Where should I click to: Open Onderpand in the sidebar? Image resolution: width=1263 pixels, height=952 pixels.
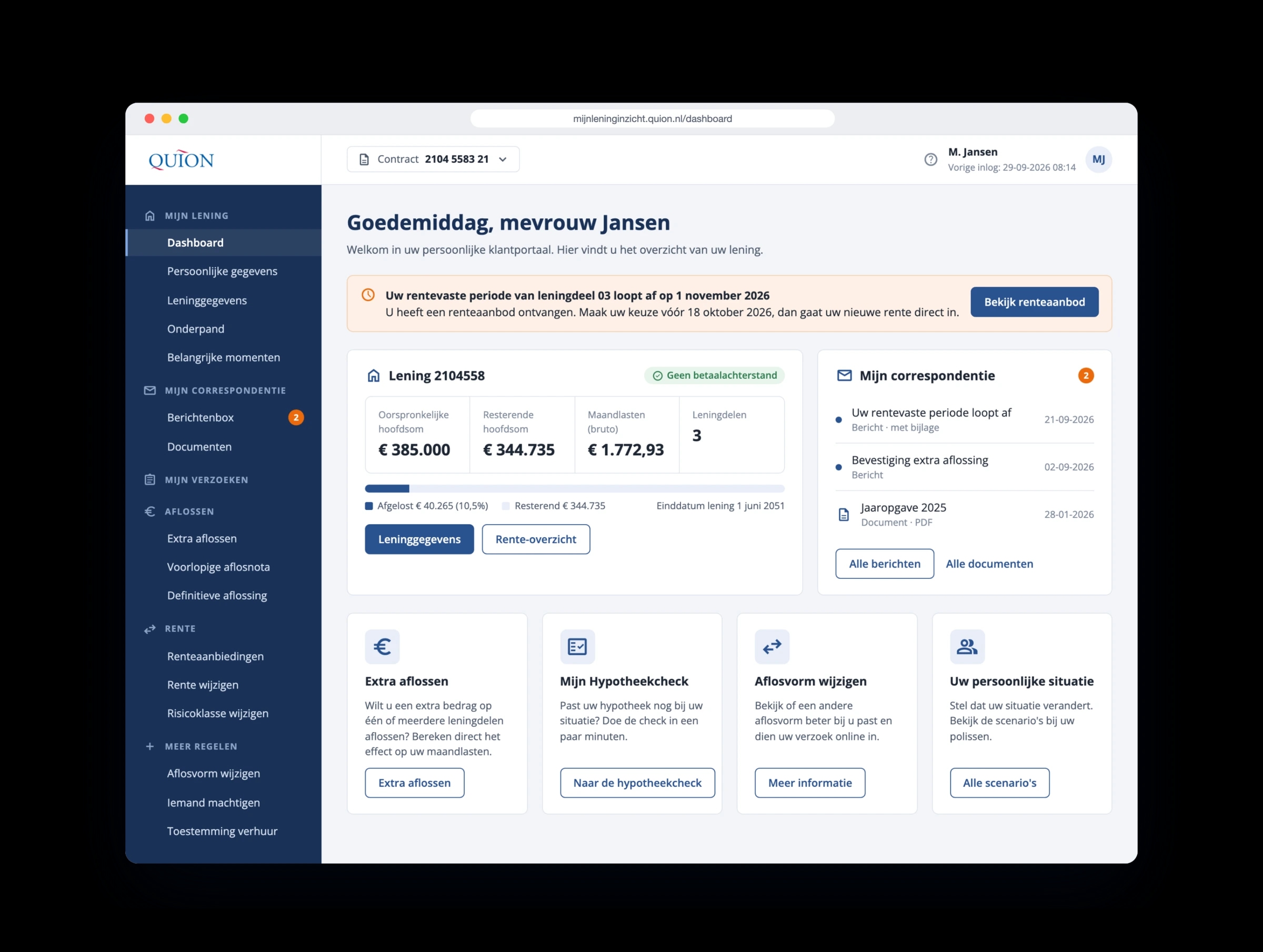coord(195,329)
